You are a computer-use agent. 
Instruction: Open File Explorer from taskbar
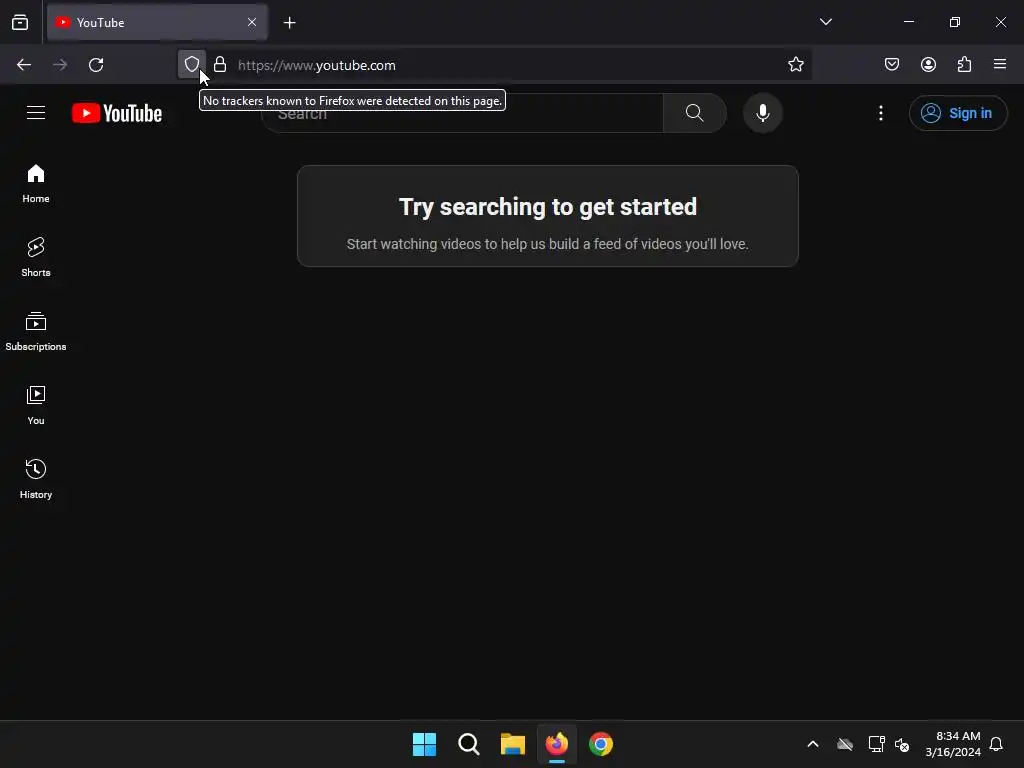[x=513, y=744]
